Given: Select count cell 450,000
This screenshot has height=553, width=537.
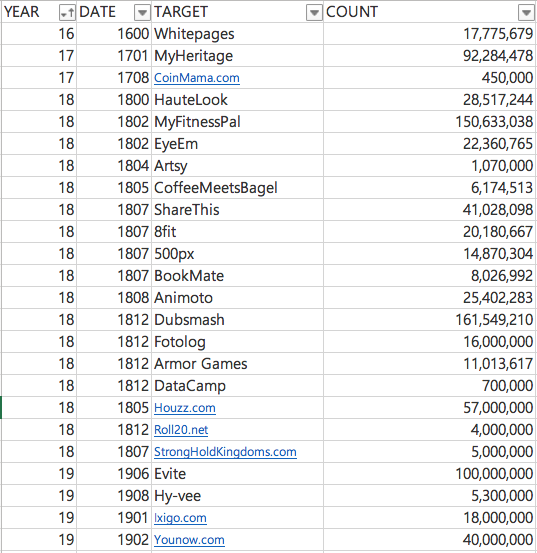Looking at the screenshot, I should click(430, 78).
